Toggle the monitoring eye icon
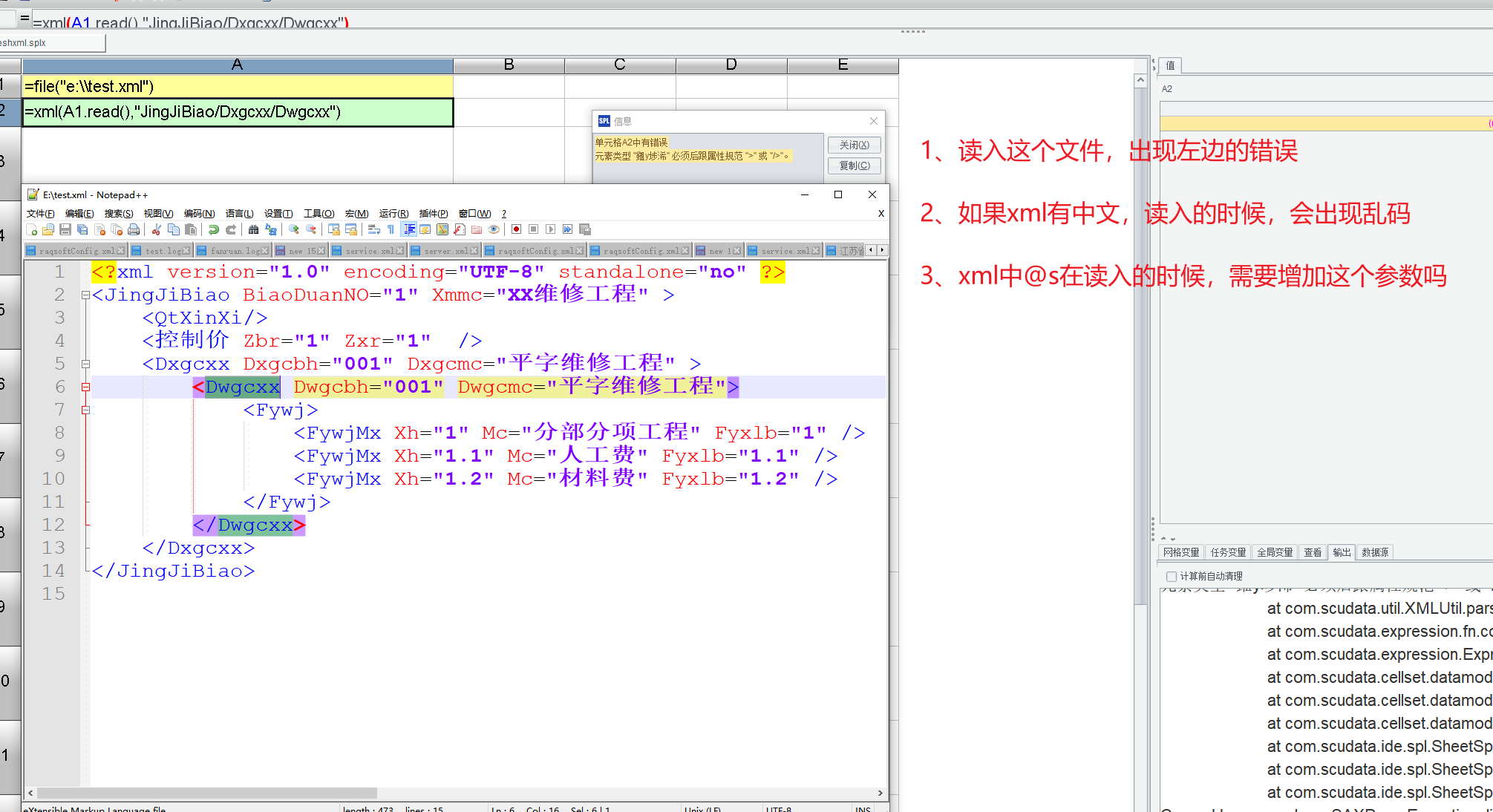Viewport: 1493px width, 812px height. click(494, 229)
